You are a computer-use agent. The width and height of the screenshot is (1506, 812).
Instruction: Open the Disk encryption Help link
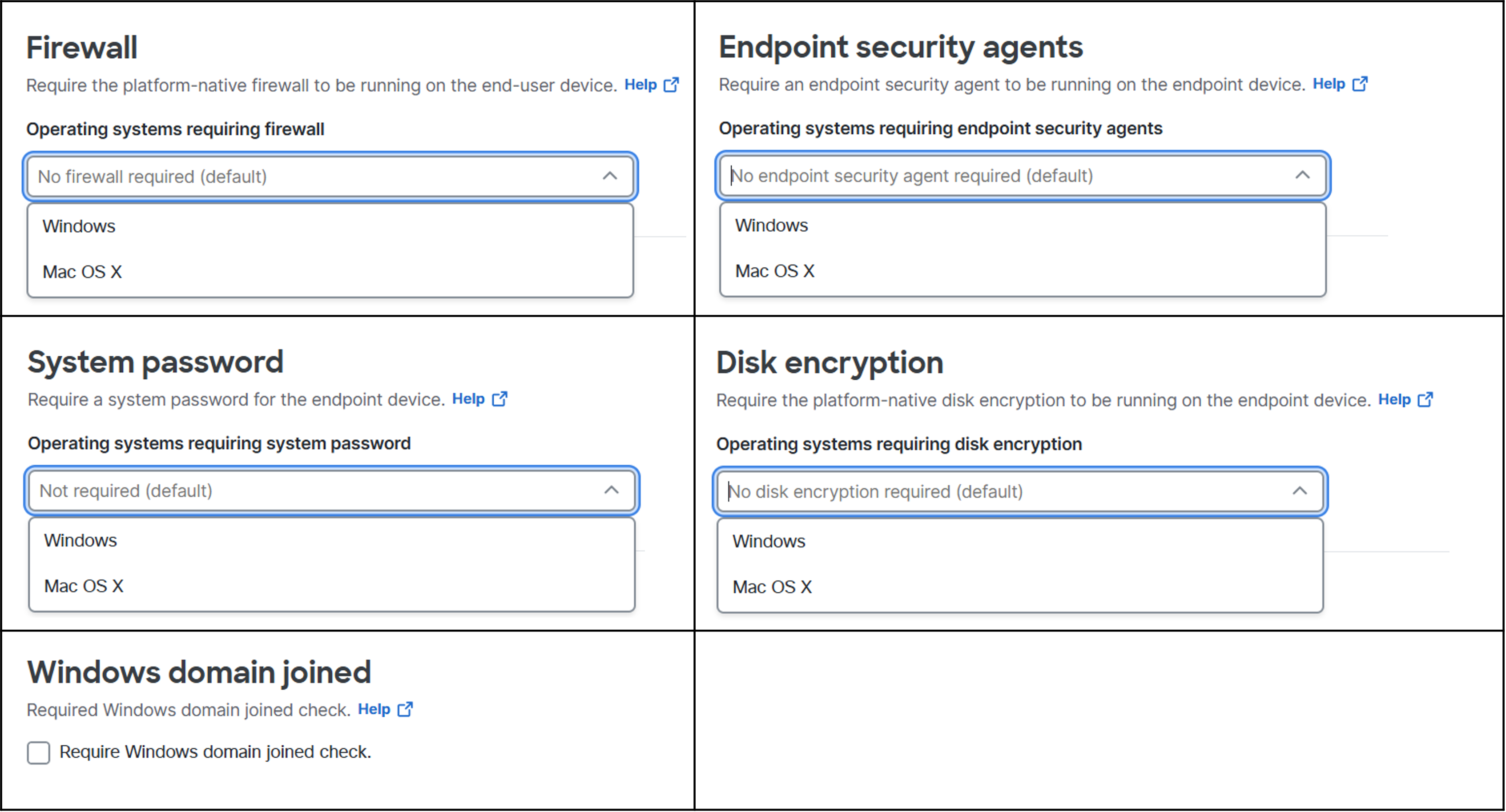pos(1394,400)
